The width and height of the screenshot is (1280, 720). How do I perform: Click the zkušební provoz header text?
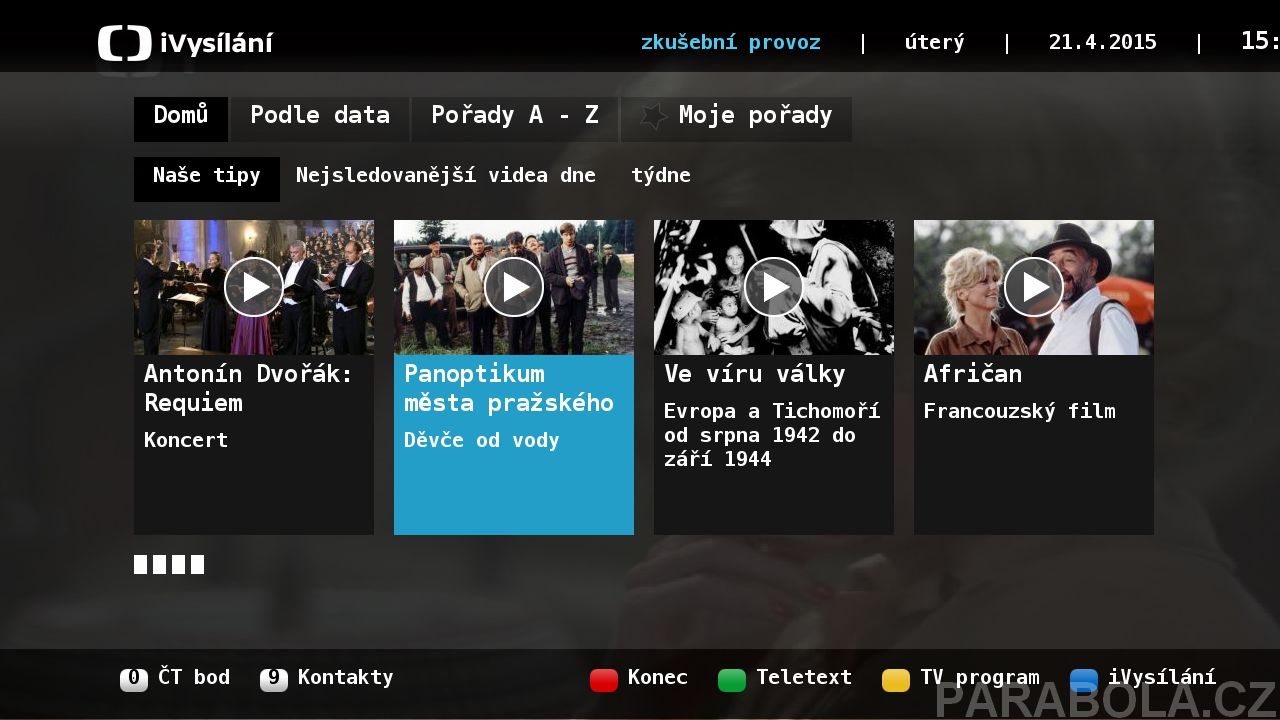tap(731, 42)
